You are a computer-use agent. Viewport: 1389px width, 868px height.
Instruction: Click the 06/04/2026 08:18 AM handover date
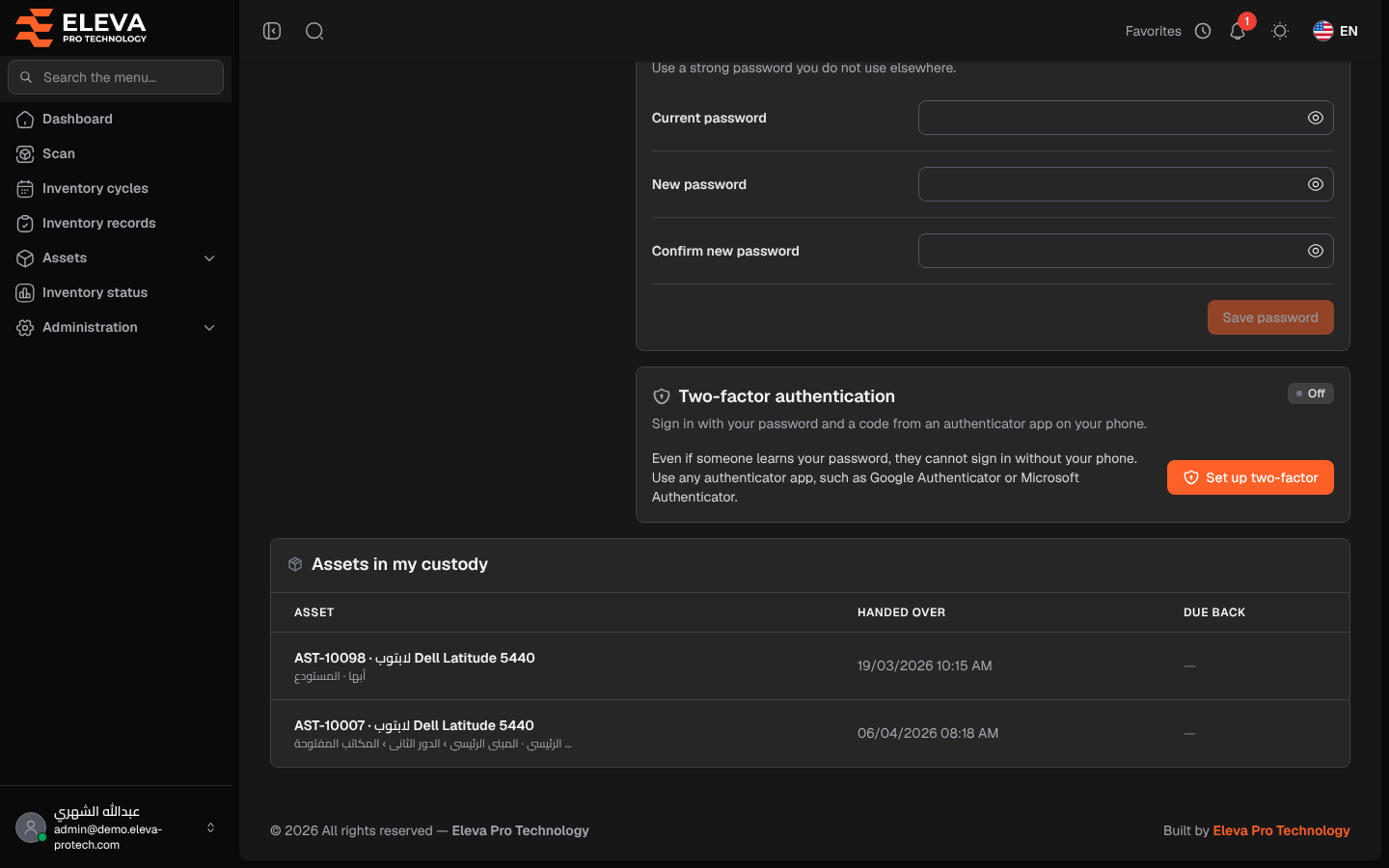[928, 733]
